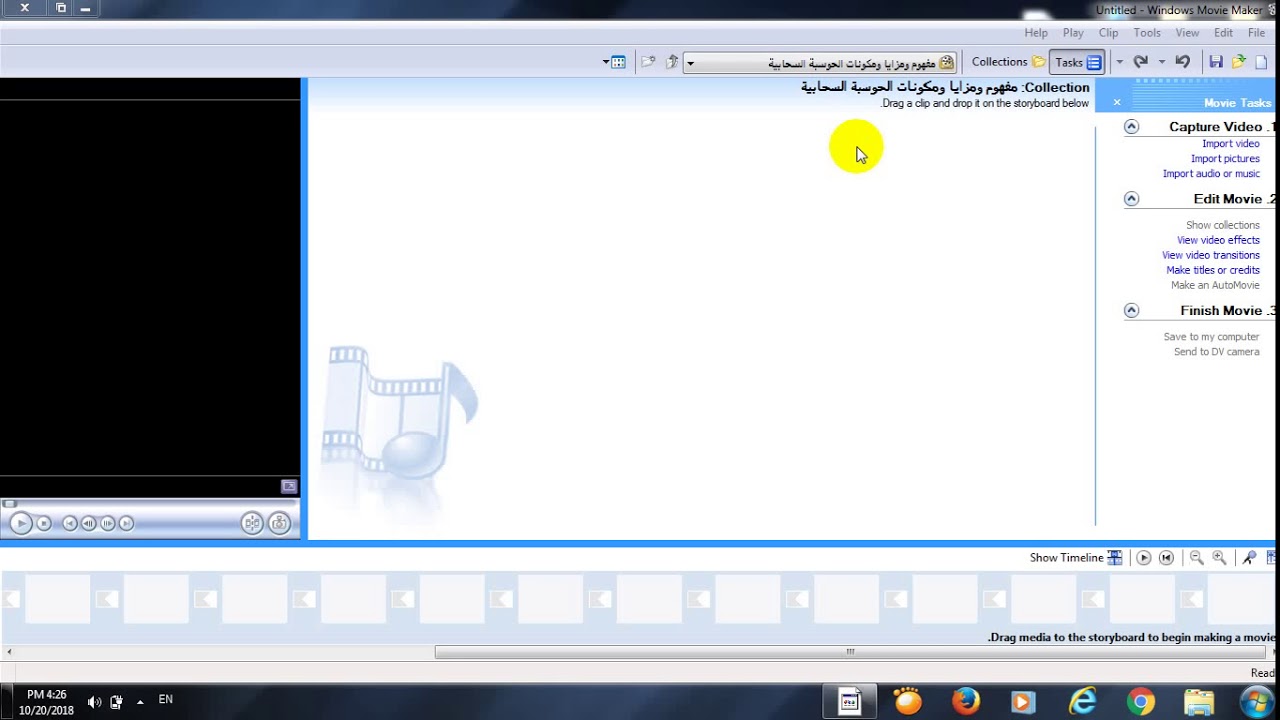Save the project with the floppy disk icon

pos(1216,62)
